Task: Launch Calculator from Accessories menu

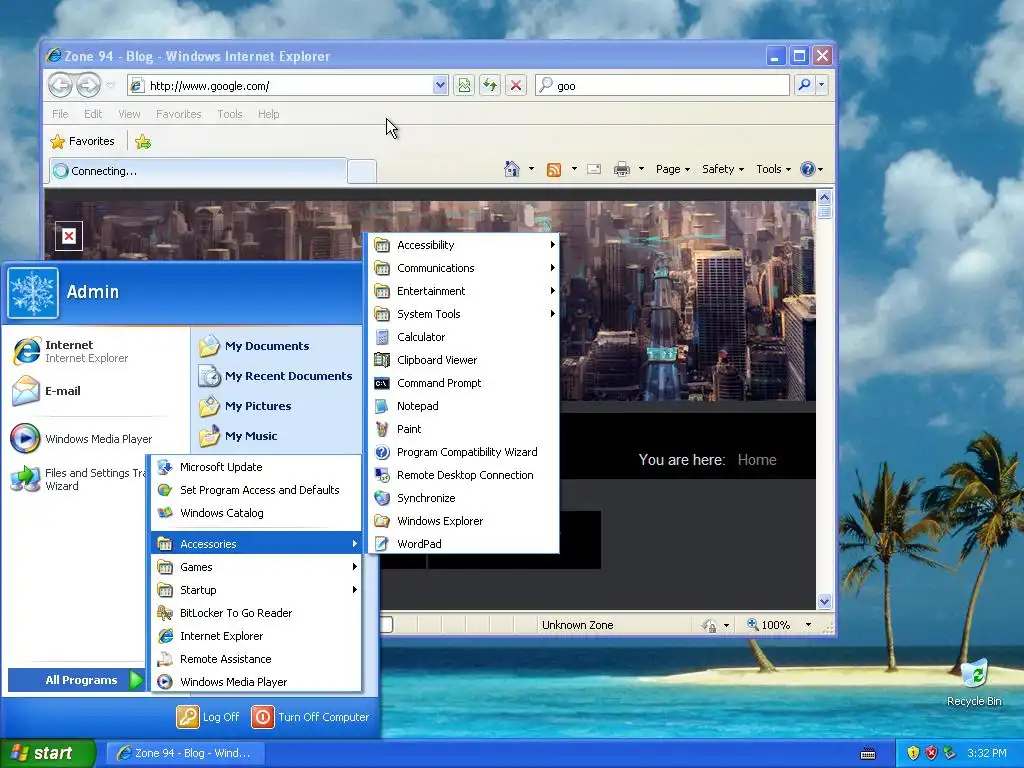Action: [x=464, y=337]
